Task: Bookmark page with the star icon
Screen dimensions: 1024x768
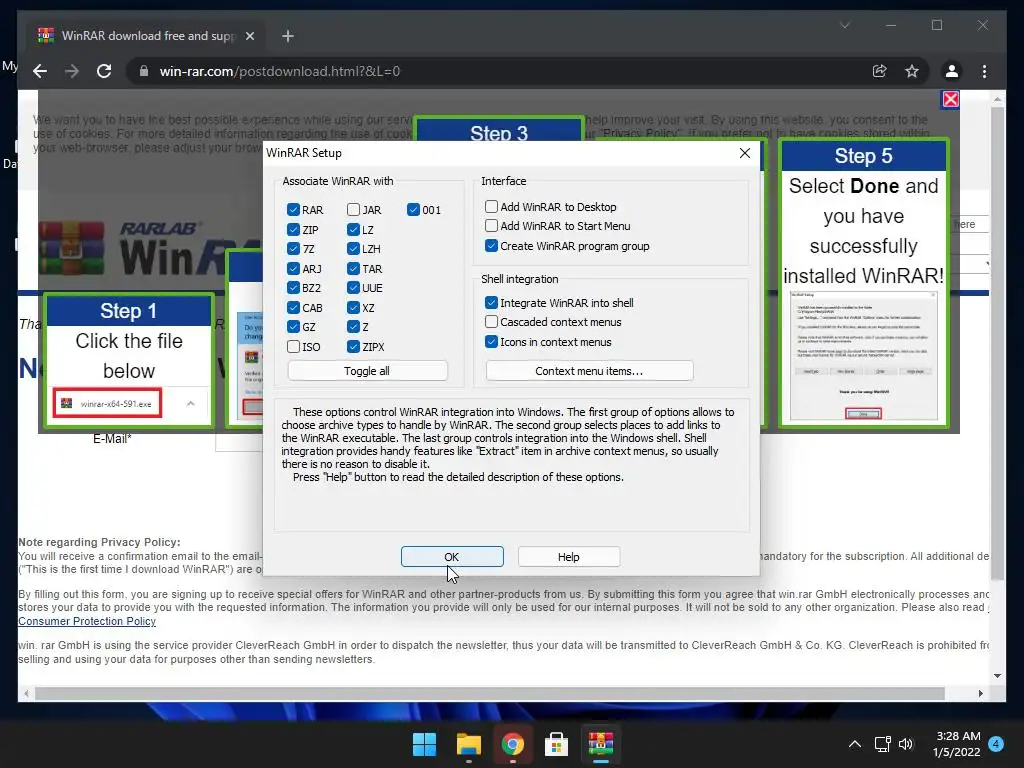Action: (x=912, y=71)
